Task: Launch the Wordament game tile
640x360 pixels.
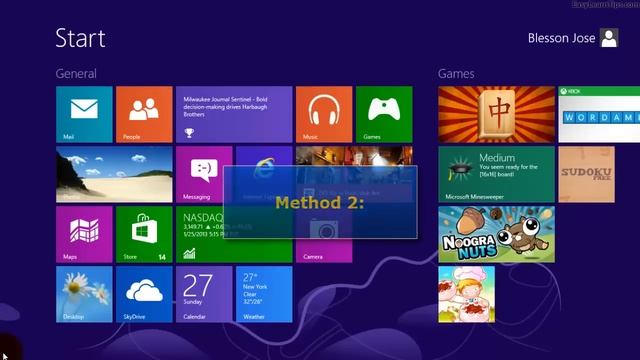Action: pyautogui.click(x=599, y=114)
